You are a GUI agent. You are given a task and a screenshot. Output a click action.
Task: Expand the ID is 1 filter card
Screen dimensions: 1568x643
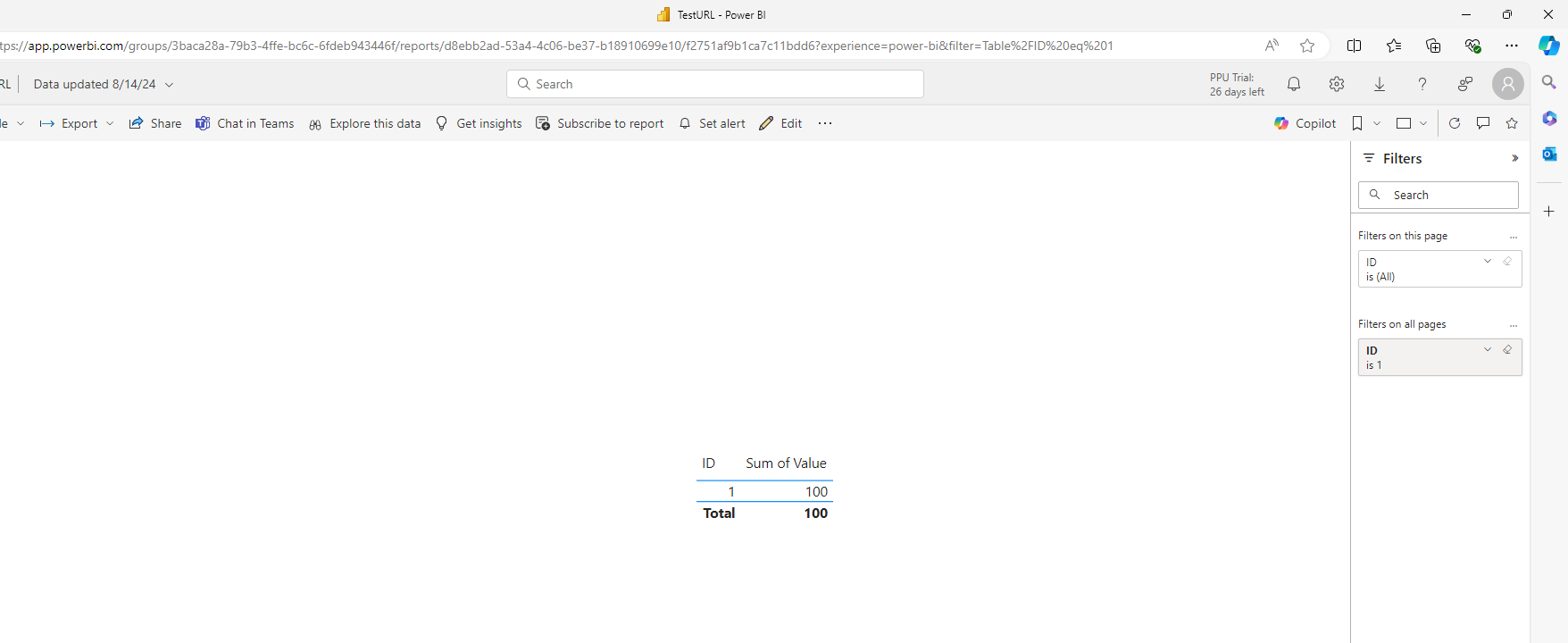1488,350
